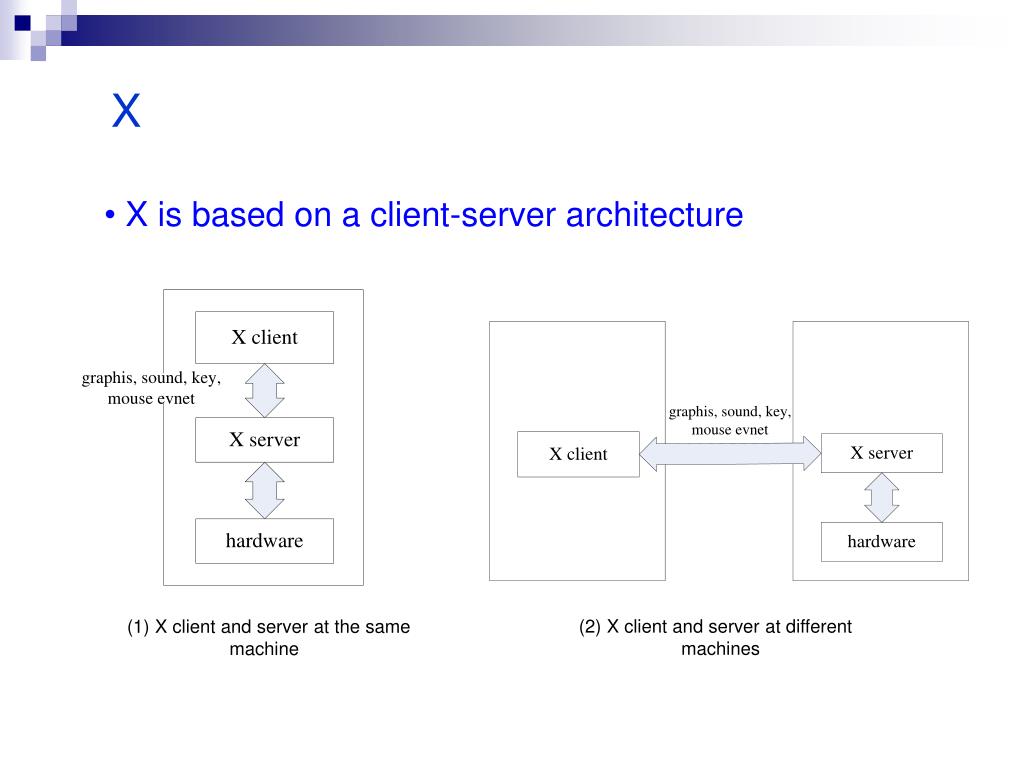This screenshot has width=1024, height=768.
Task: Click the double arrow between X client and X server in diagram one
Action: tap(264, 391)
